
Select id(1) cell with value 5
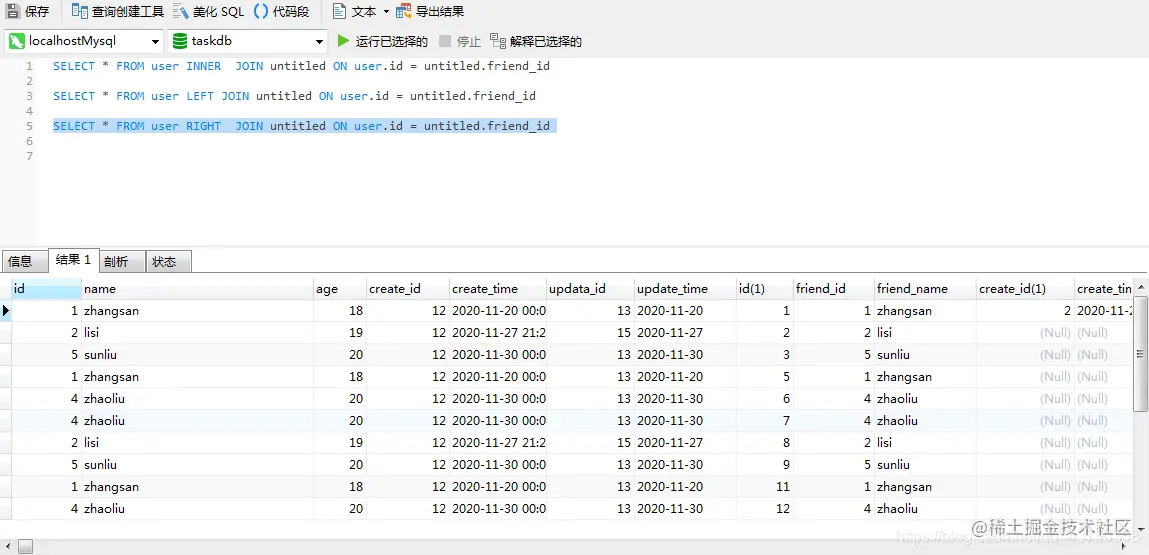tap(765, 377)
